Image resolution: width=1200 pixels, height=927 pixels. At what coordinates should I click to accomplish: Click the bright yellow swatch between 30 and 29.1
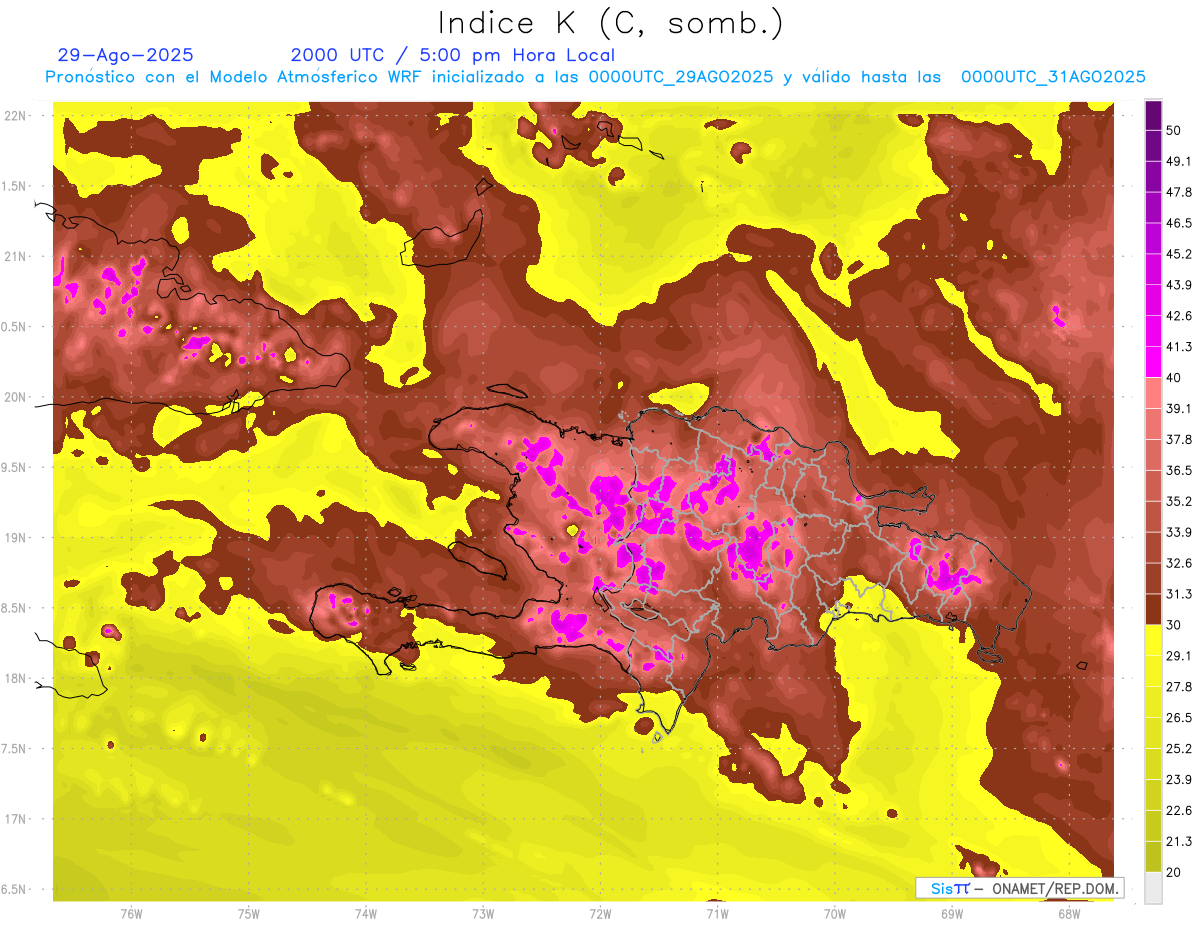(1153, 639)
